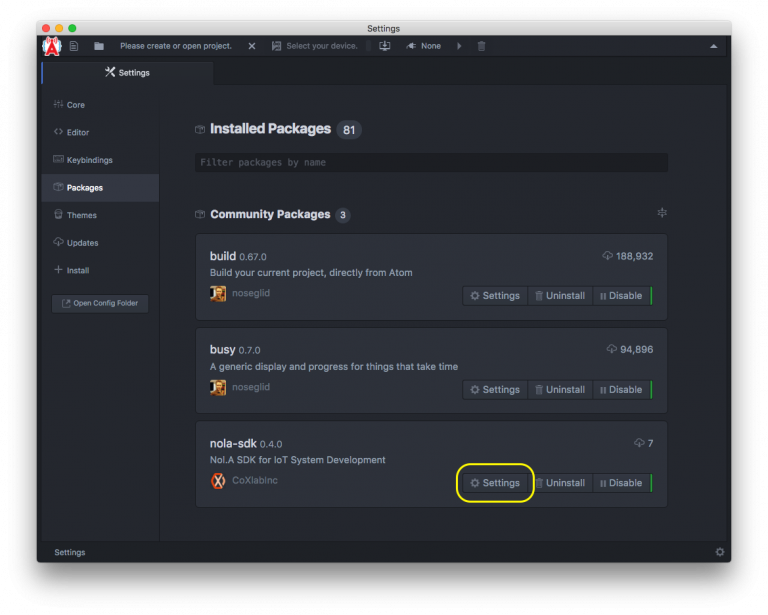Click the Nol.A logo icon in toolbar
768x615 pixels.
pyautogui.click(x=52, y=46)
